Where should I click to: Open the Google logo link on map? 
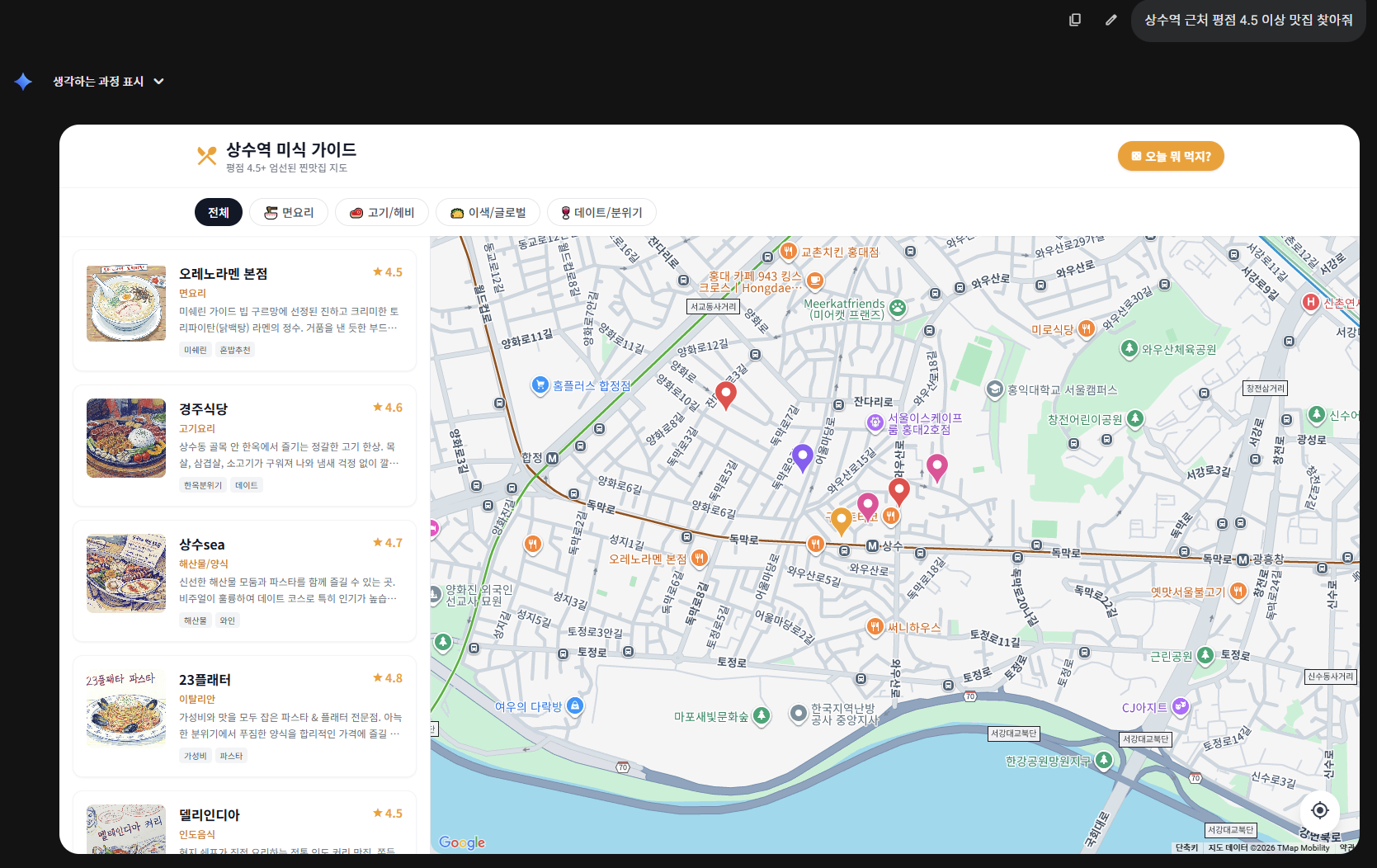[x=462, y=842]
